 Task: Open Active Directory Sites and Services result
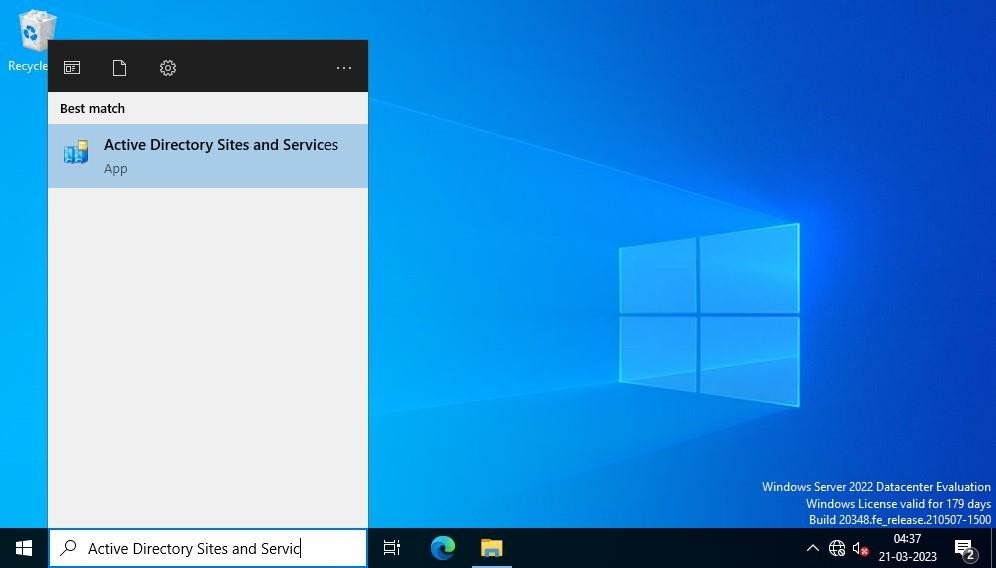point(208,156)
